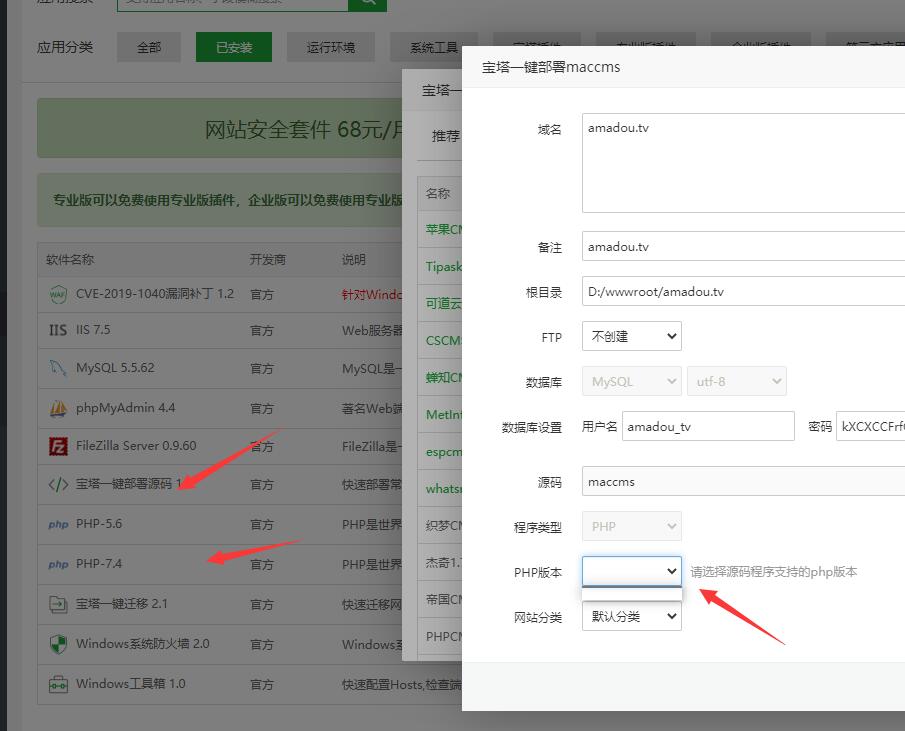Click the PHP-7.4 php icon
Viewport: 905px width, 731px height.
58,564
